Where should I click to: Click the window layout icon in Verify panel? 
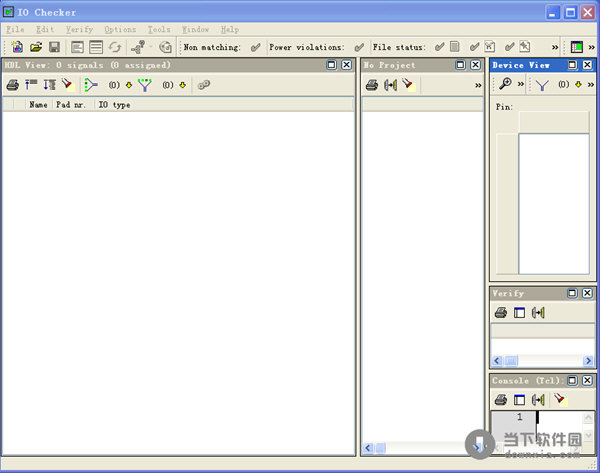(x=519, y=313)
